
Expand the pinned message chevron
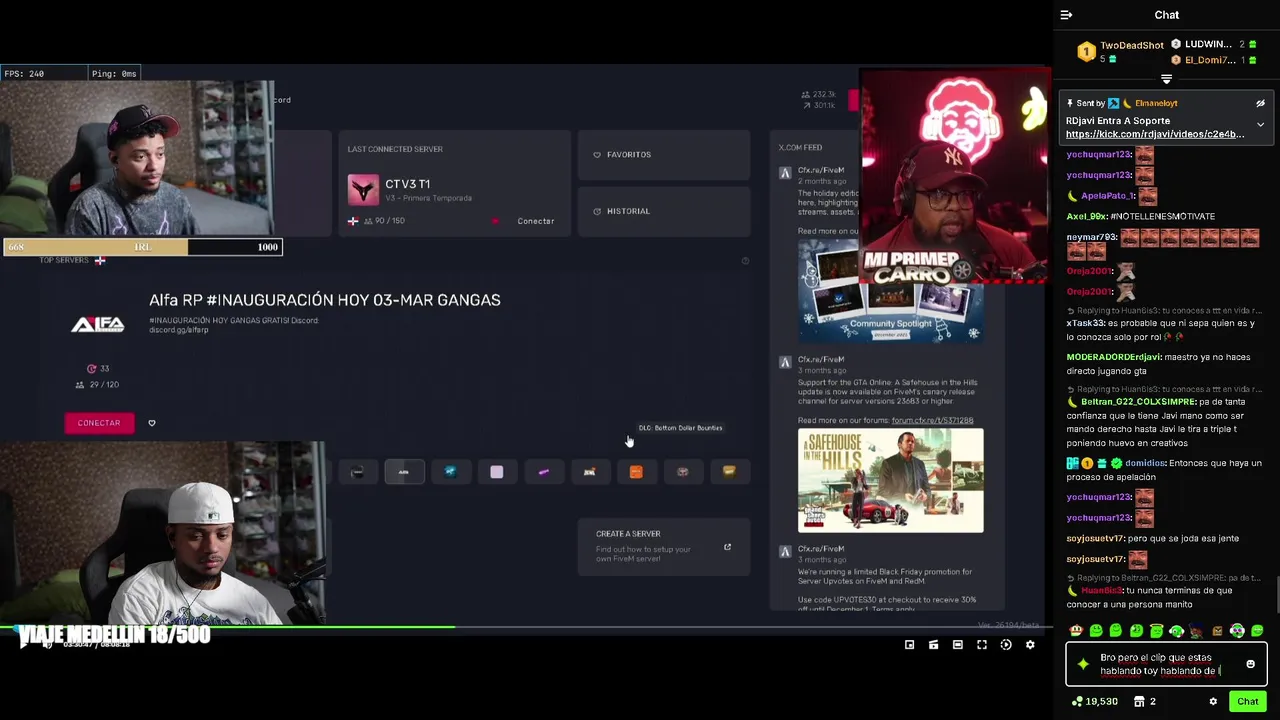click(1260, 125)
